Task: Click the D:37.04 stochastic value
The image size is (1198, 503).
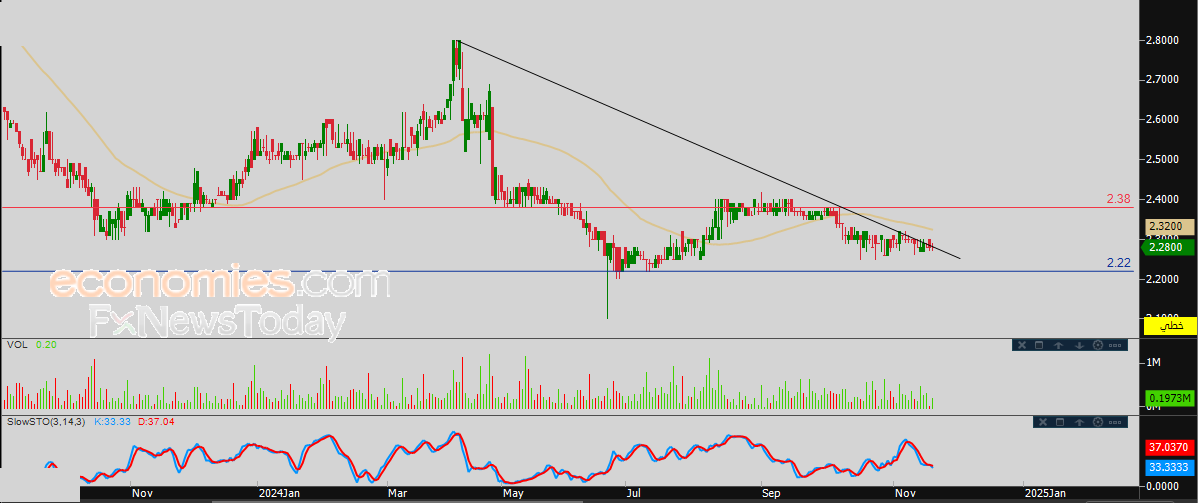Action: click(x=154, y=421)
